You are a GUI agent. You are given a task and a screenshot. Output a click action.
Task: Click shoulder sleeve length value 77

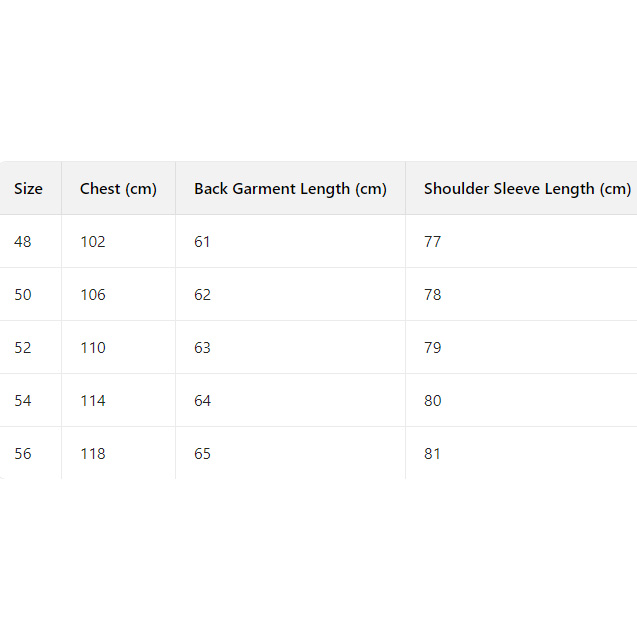tap(433, 242)
